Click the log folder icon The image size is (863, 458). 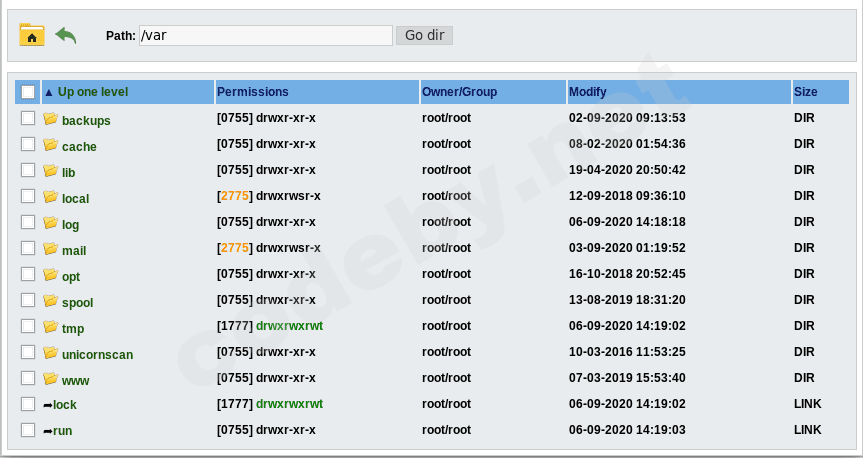51,222
